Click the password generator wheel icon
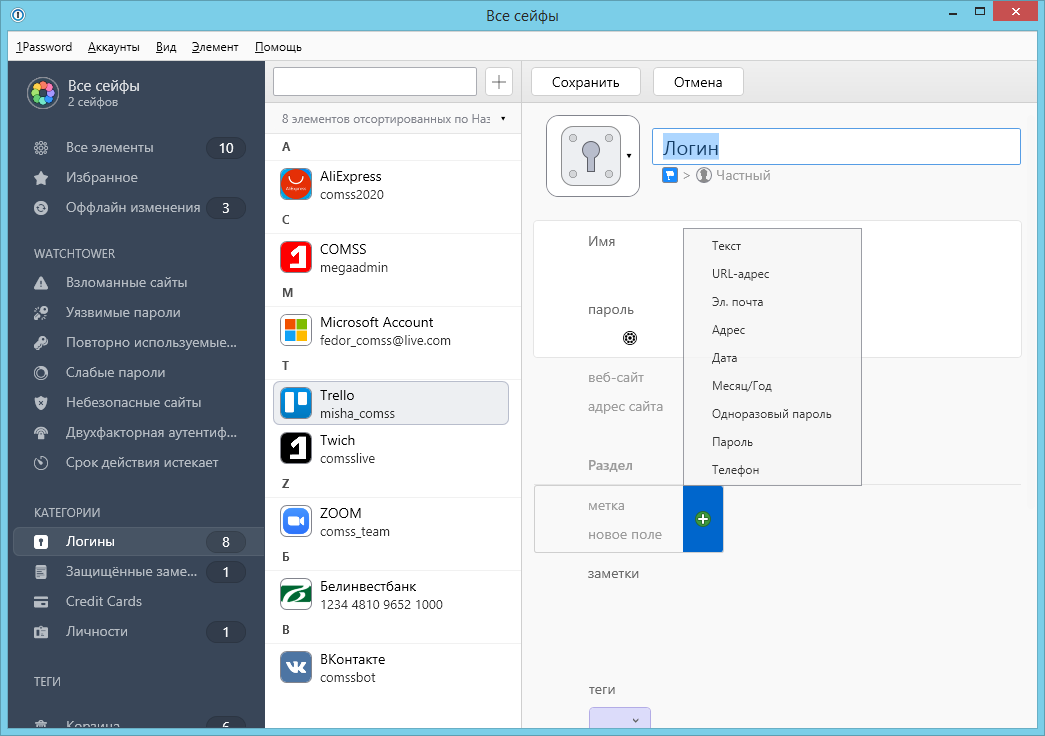1045x736 pixels. point(630,338)
